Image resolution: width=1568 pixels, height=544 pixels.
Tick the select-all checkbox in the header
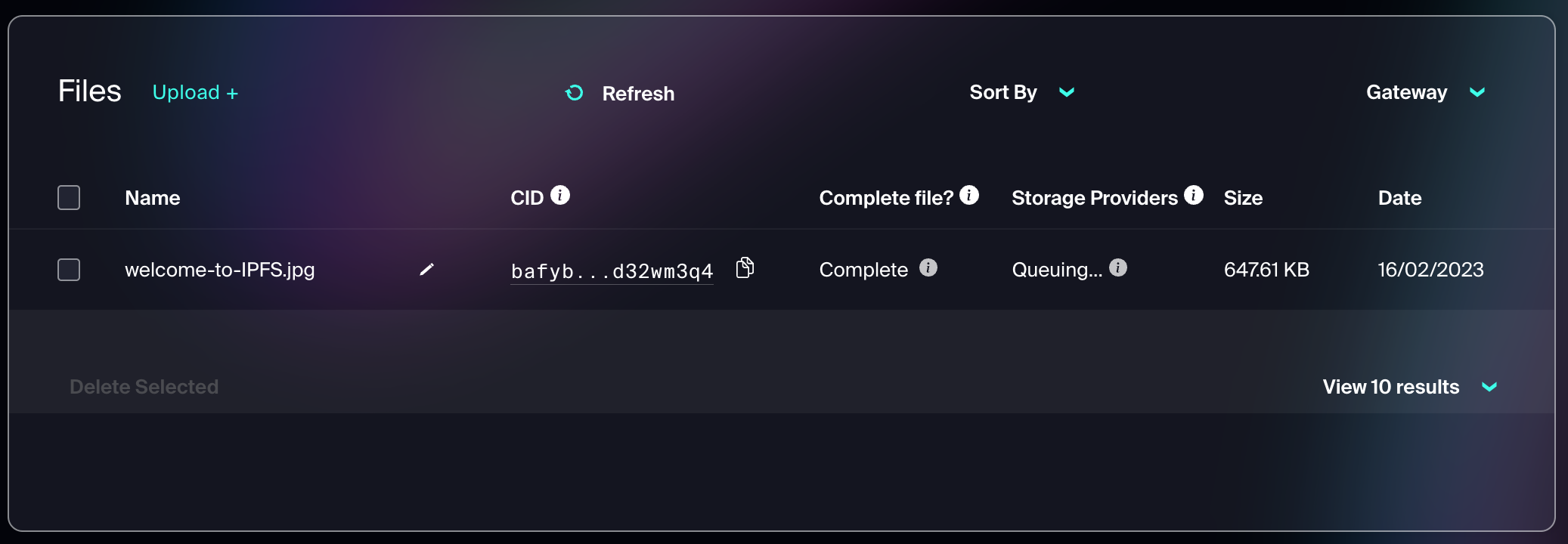click(x=69, y=198)
